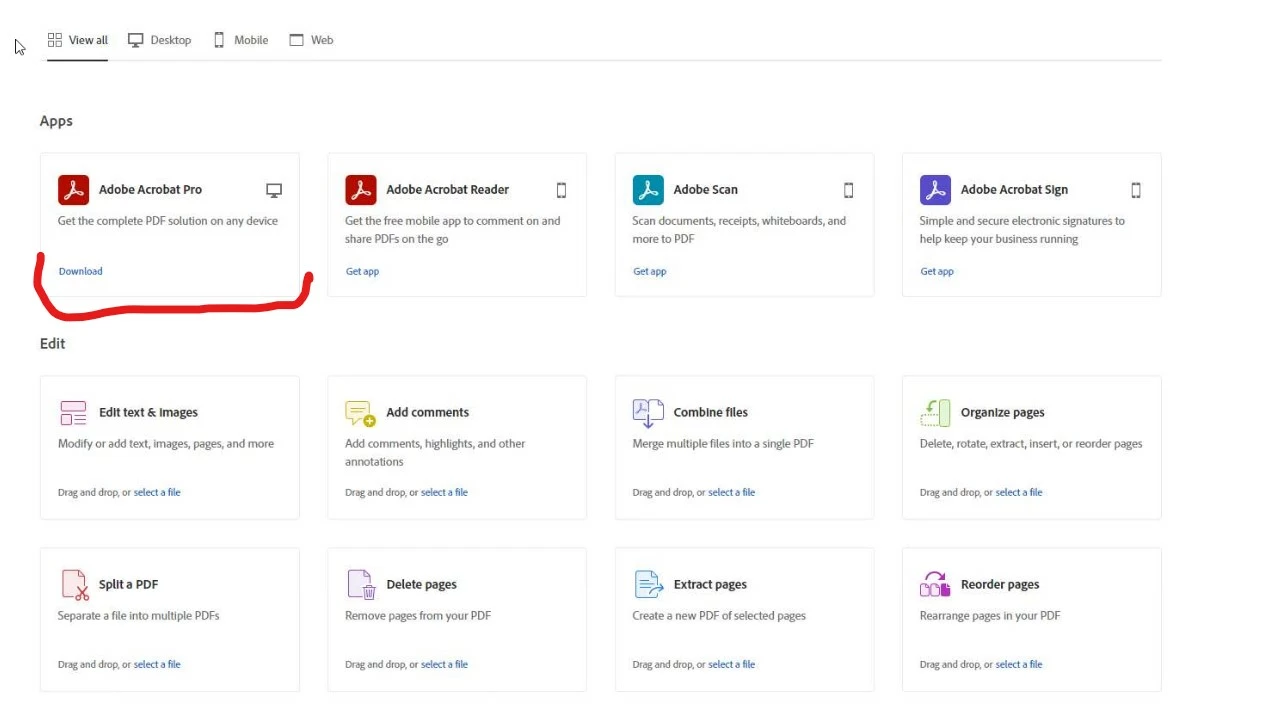This screenshot has width=1264, height=710.
Task: Select the Extract pages heading
Action: pyautogui.click(x=710, y=584)
